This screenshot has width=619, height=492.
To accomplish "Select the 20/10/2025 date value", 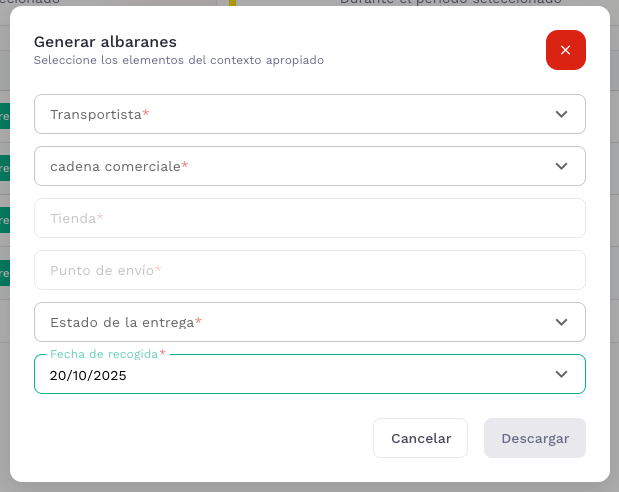I will coord(88,376).
